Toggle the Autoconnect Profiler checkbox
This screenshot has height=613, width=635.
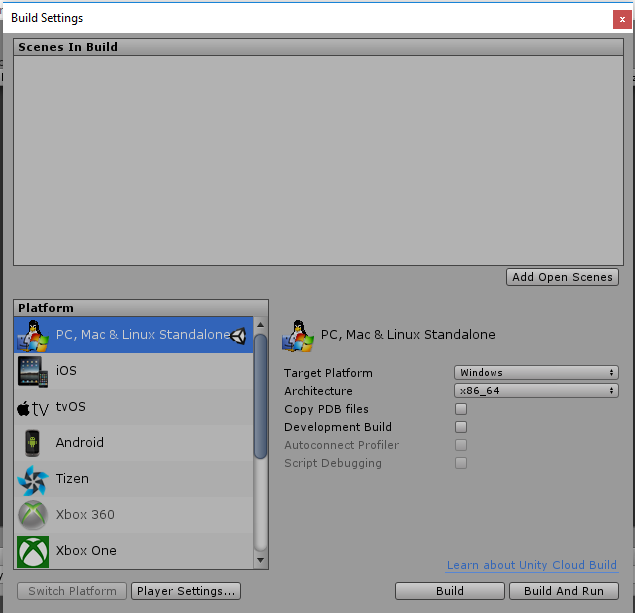(x=461, y=445)
